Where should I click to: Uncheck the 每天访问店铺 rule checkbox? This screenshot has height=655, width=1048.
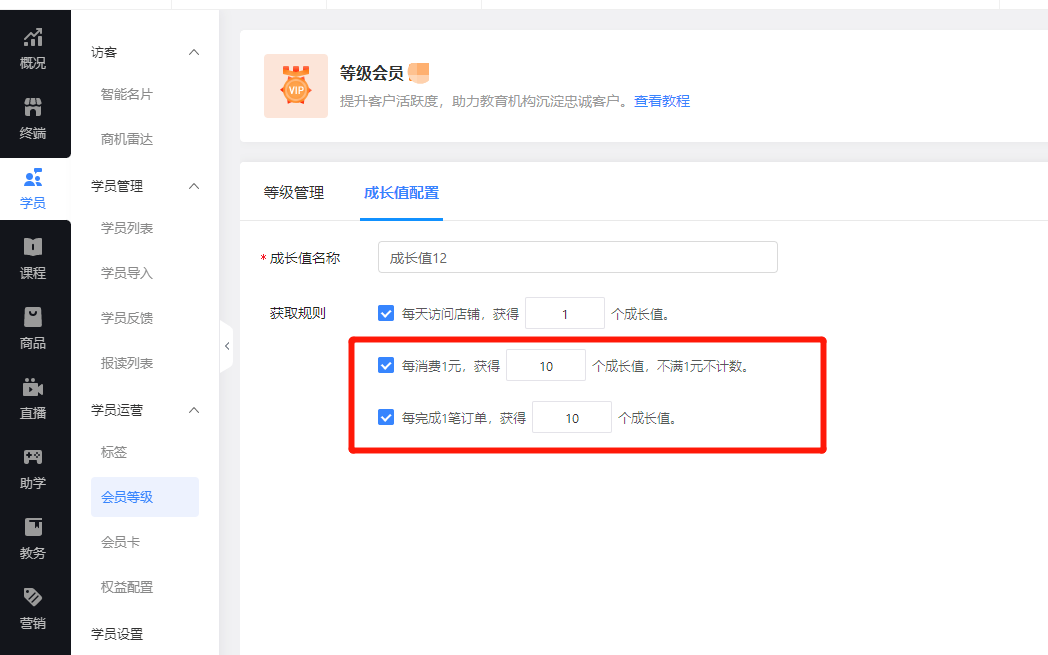(x=386, y=313)
